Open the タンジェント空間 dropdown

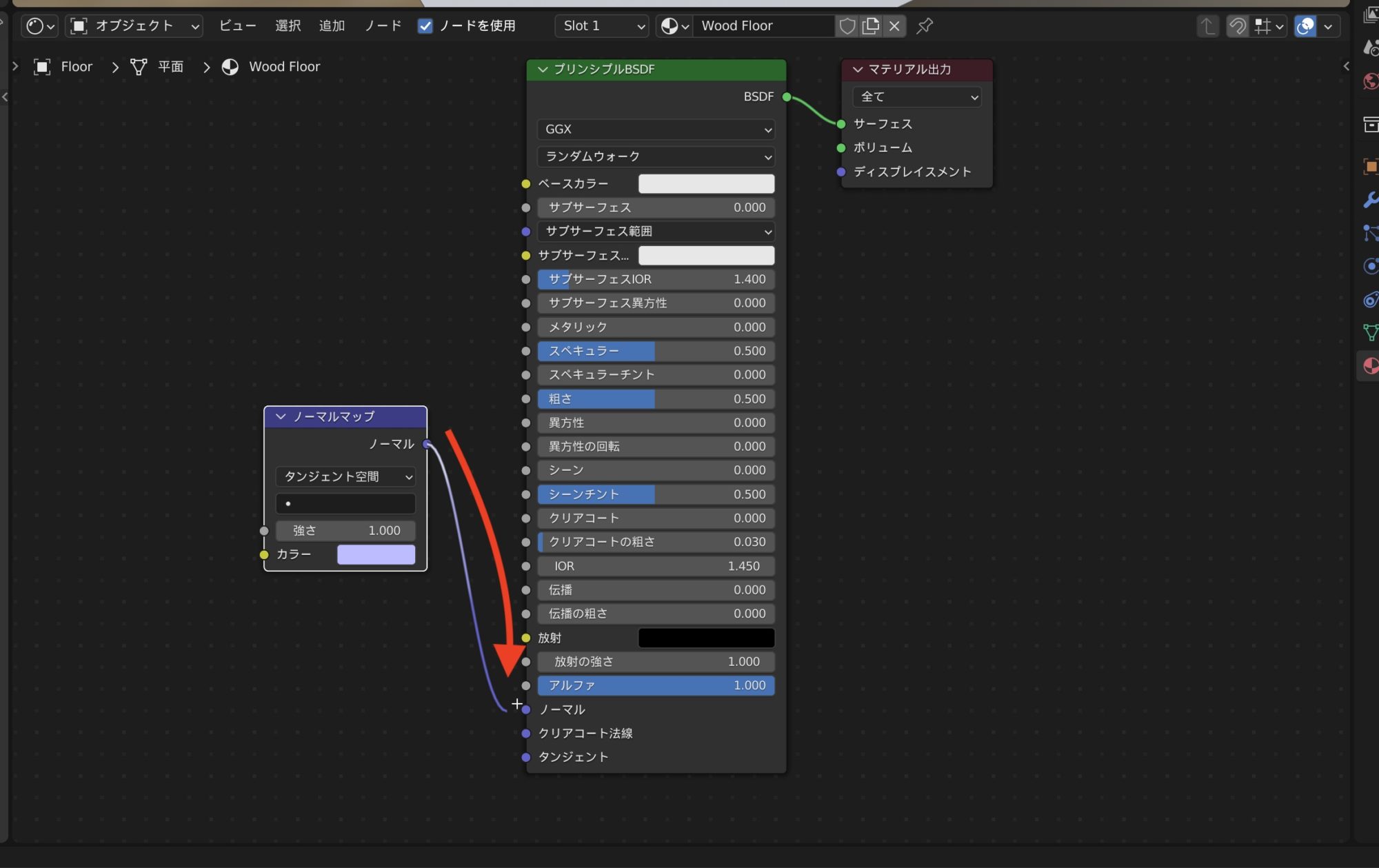(x=345, y=476)
